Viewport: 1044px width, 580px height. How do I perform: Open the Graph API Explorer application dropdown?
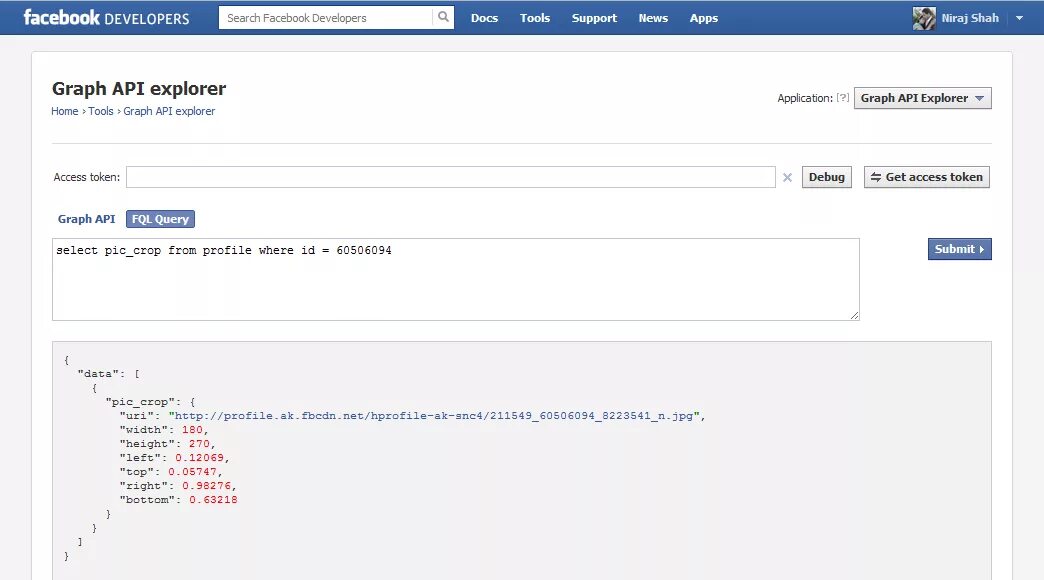click(x=922, y=98)
